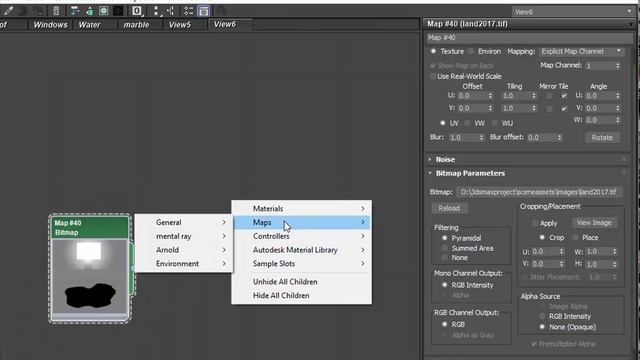Image resolution: width=640 pixels, height=360 pixels.
Task: Click the View Image button
Action: pos(594,223)
